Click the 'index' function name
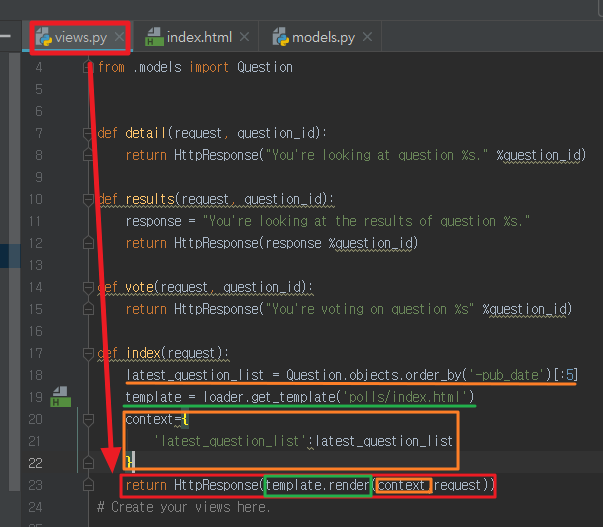This screenshot has height=527, width=603. pos(143,353)
